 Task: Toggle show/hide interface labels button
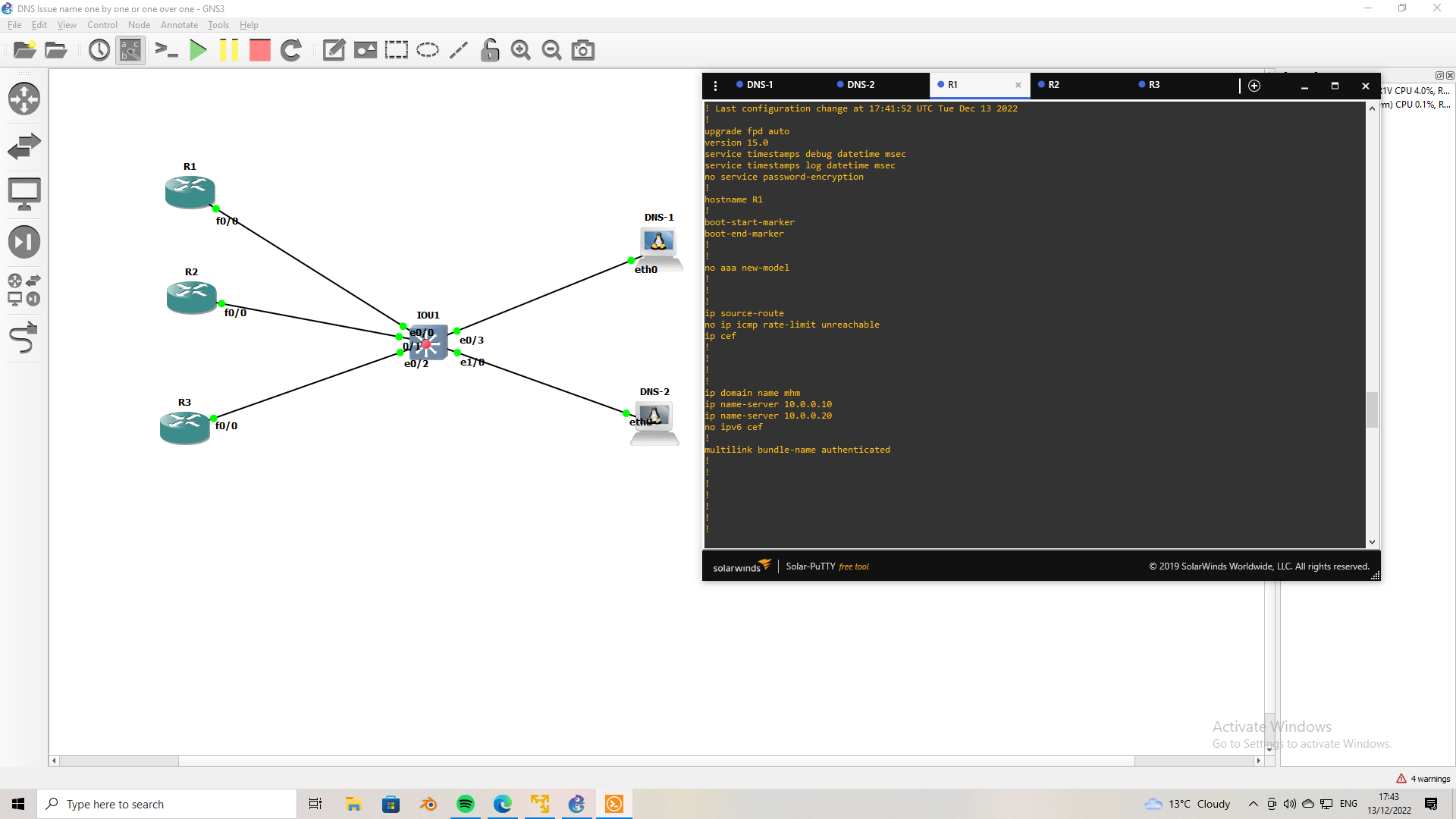[x=130, y=51]
